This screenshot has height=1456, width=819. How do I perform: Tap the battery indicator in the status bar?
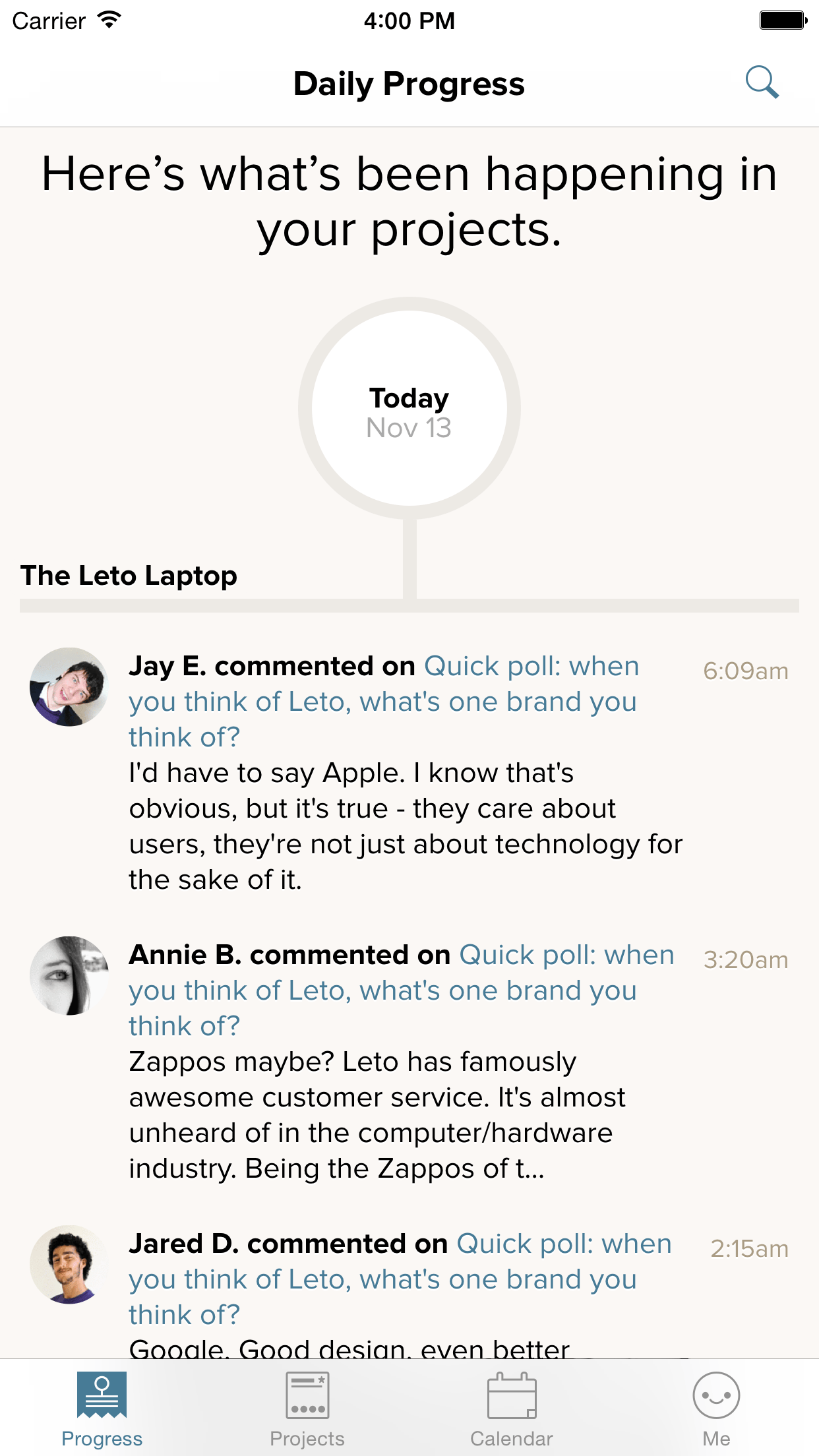pos(781,20)
